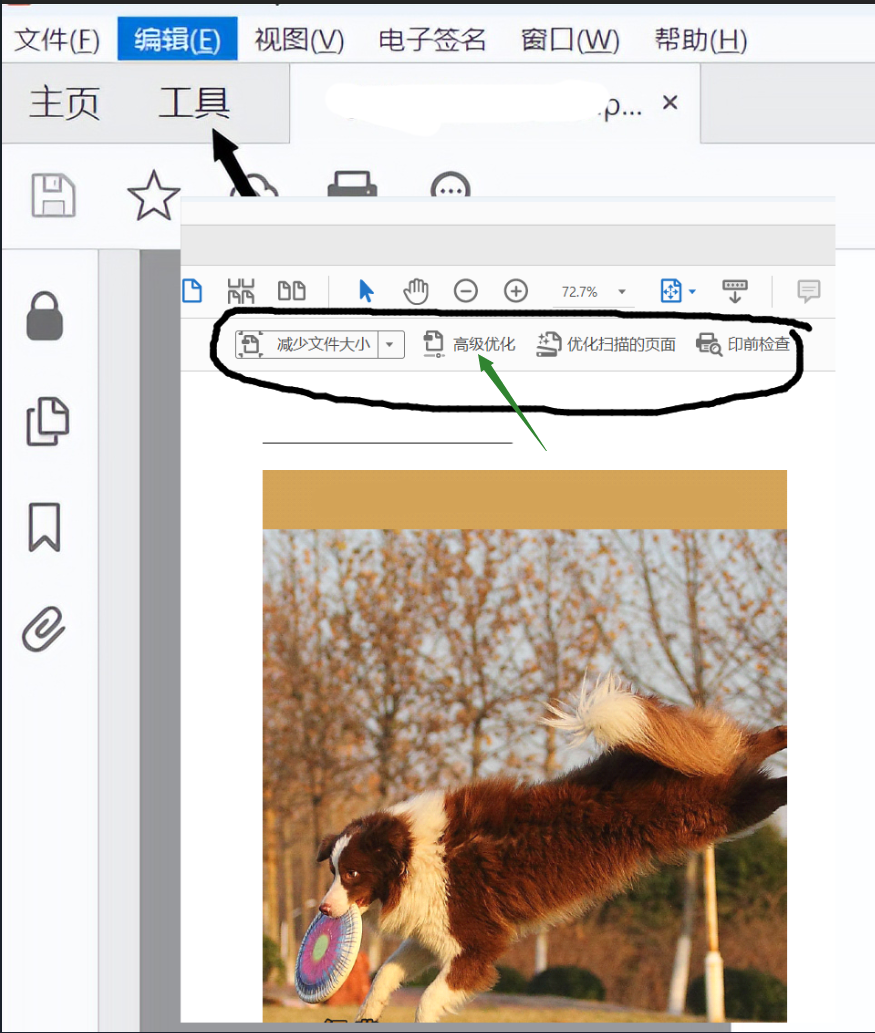Expand the 减少文件大小 dropdown arrow
The image size is (875, 1033).
pos(391,345)
